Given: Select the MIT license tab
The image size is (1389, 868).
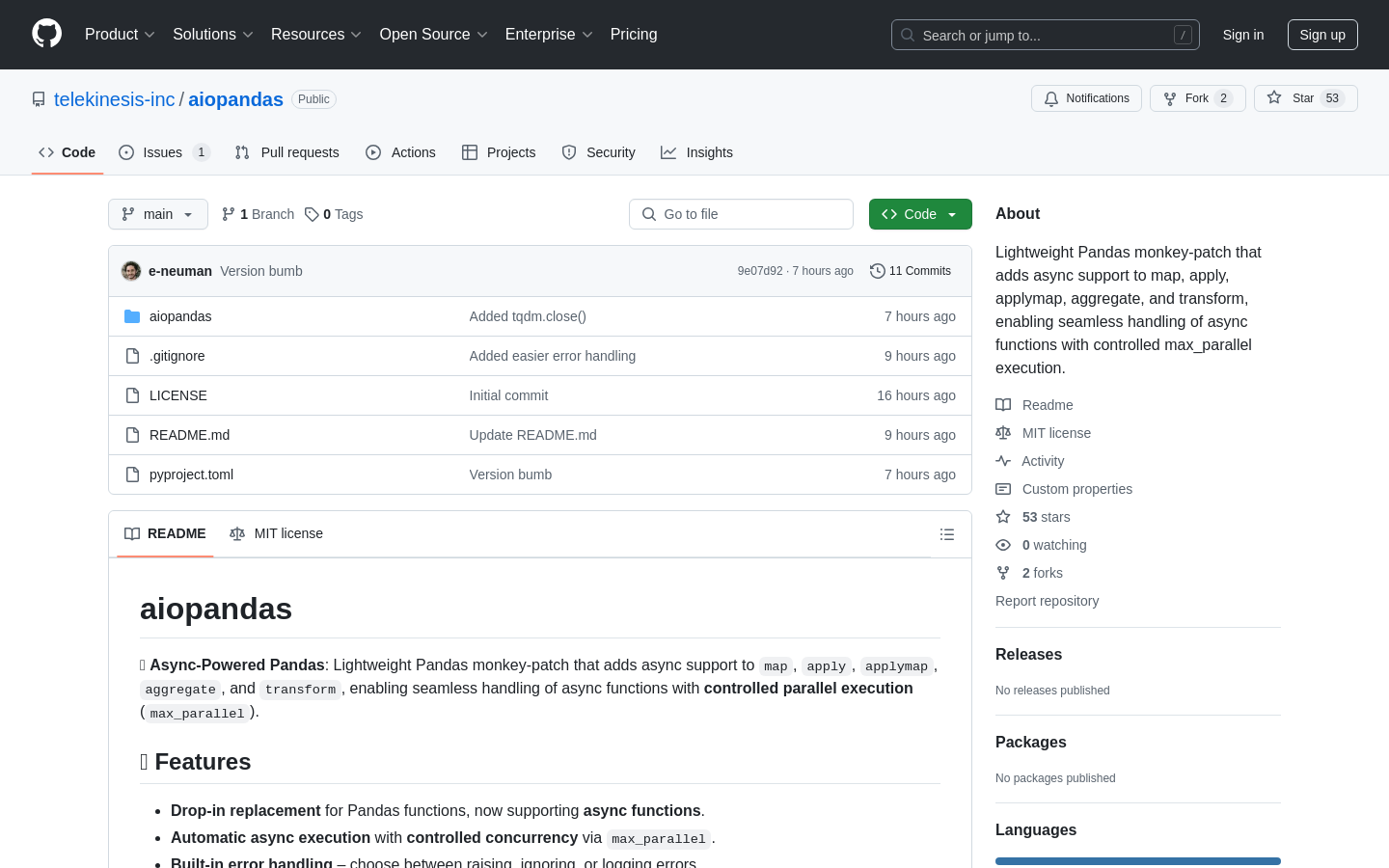Looking at the screenshot, I should pyautogui.click(x=276, y=534).
